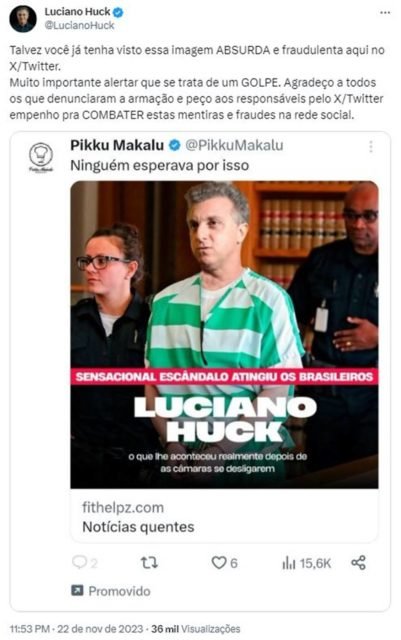Open the @PikkuMakalu handle link
Screen dimensions: 401x640
coord(234,145)
